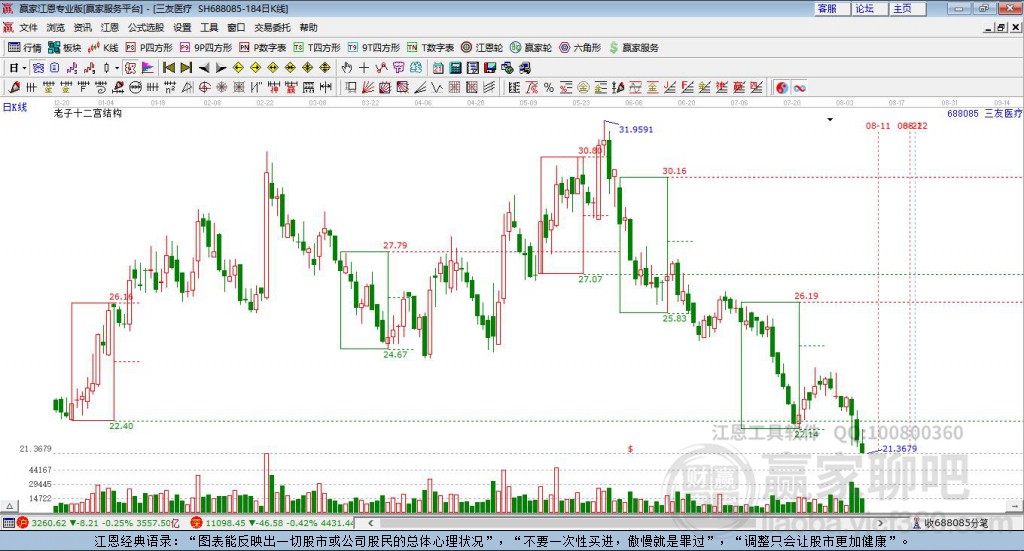The height and width of the screenshot is (551, 1024).
Task: Click the calendar date icon
Action: (438, 68)
